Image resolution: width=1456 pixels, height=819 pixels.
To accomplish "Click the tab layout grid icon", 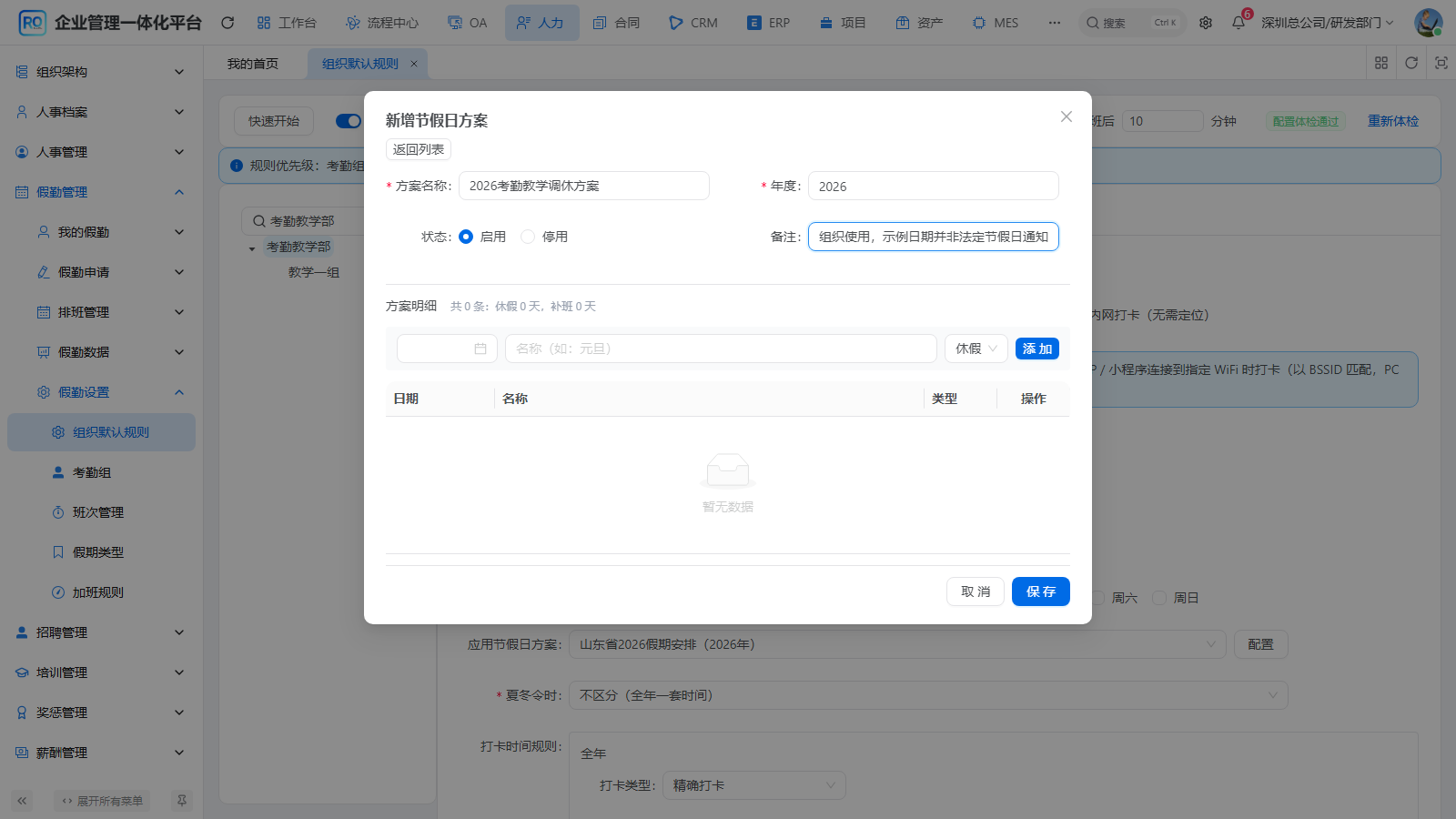I will (x=1381, y=63).
